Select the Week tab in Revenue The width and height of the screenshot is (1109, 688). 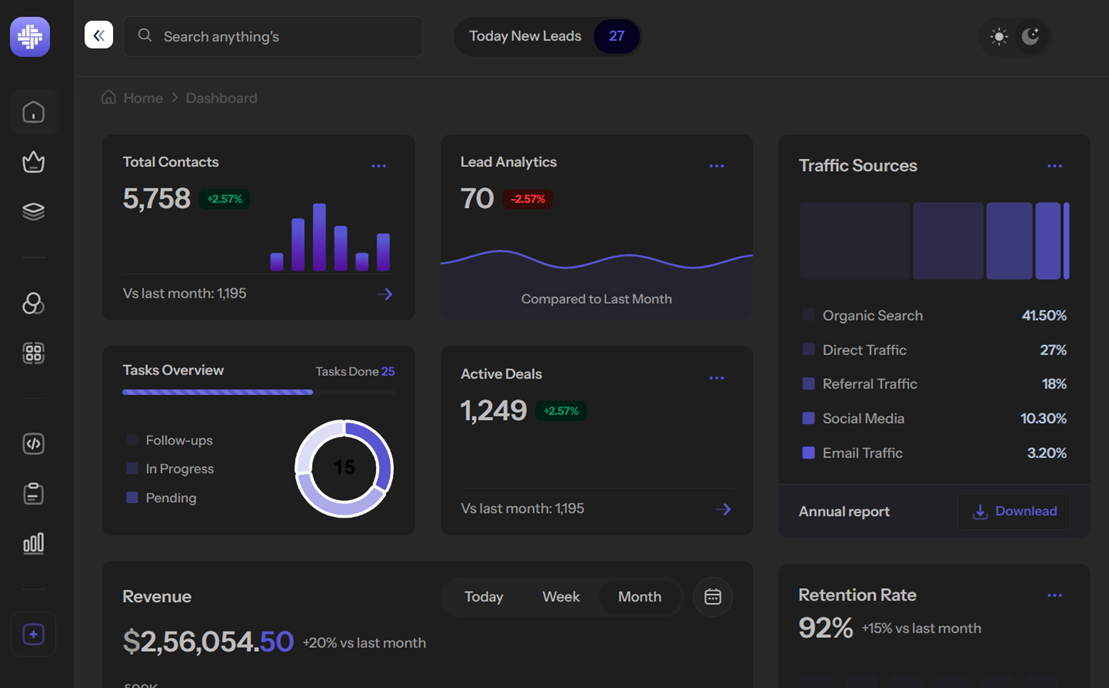click(x=560, y=597)
